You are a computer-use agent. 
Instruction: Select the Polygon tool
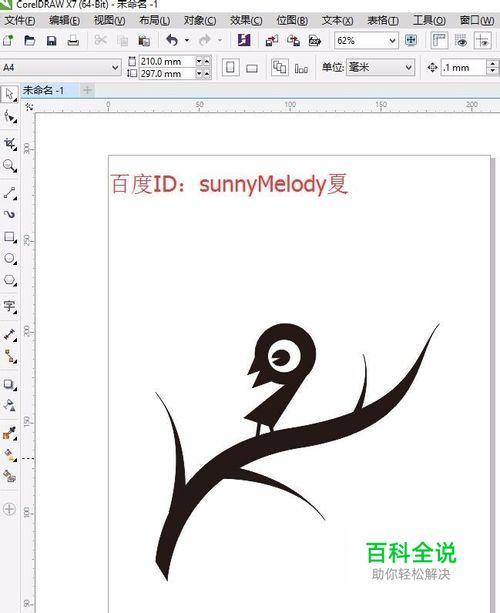(x=9, y=280)
